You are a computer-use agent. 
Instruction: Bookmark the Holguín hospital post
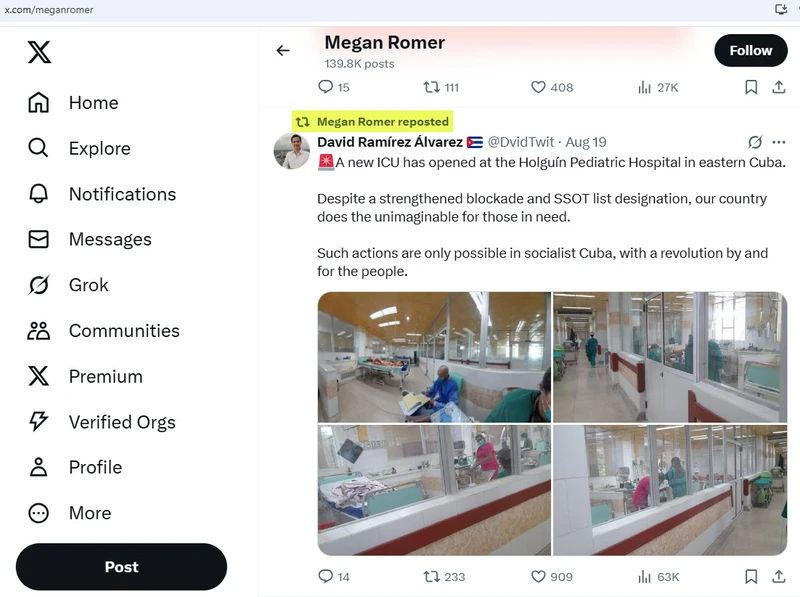tap(750, 576)
